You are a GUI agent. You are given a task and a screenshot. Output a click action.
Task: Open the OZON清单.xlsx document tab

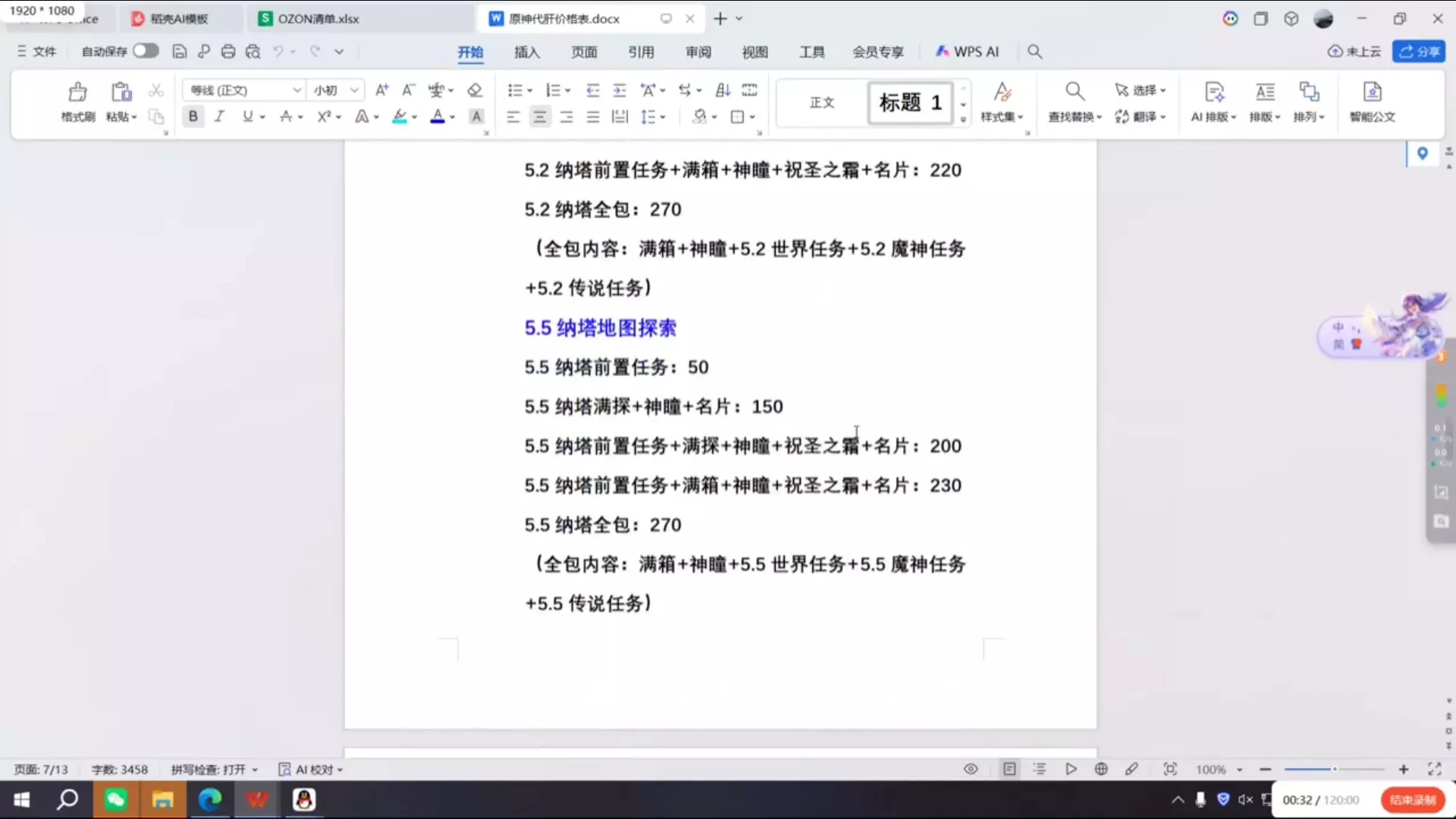(x=318, y=19)
